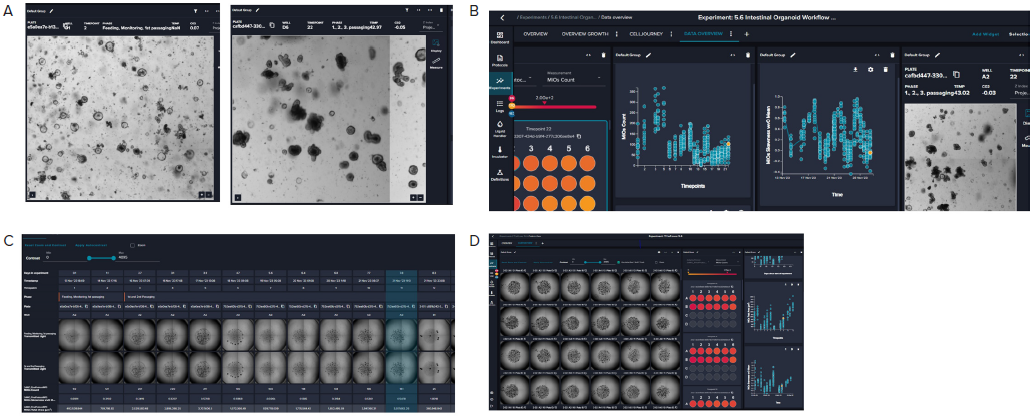Select the Measure tool beside D6 image

coord(437,63)
